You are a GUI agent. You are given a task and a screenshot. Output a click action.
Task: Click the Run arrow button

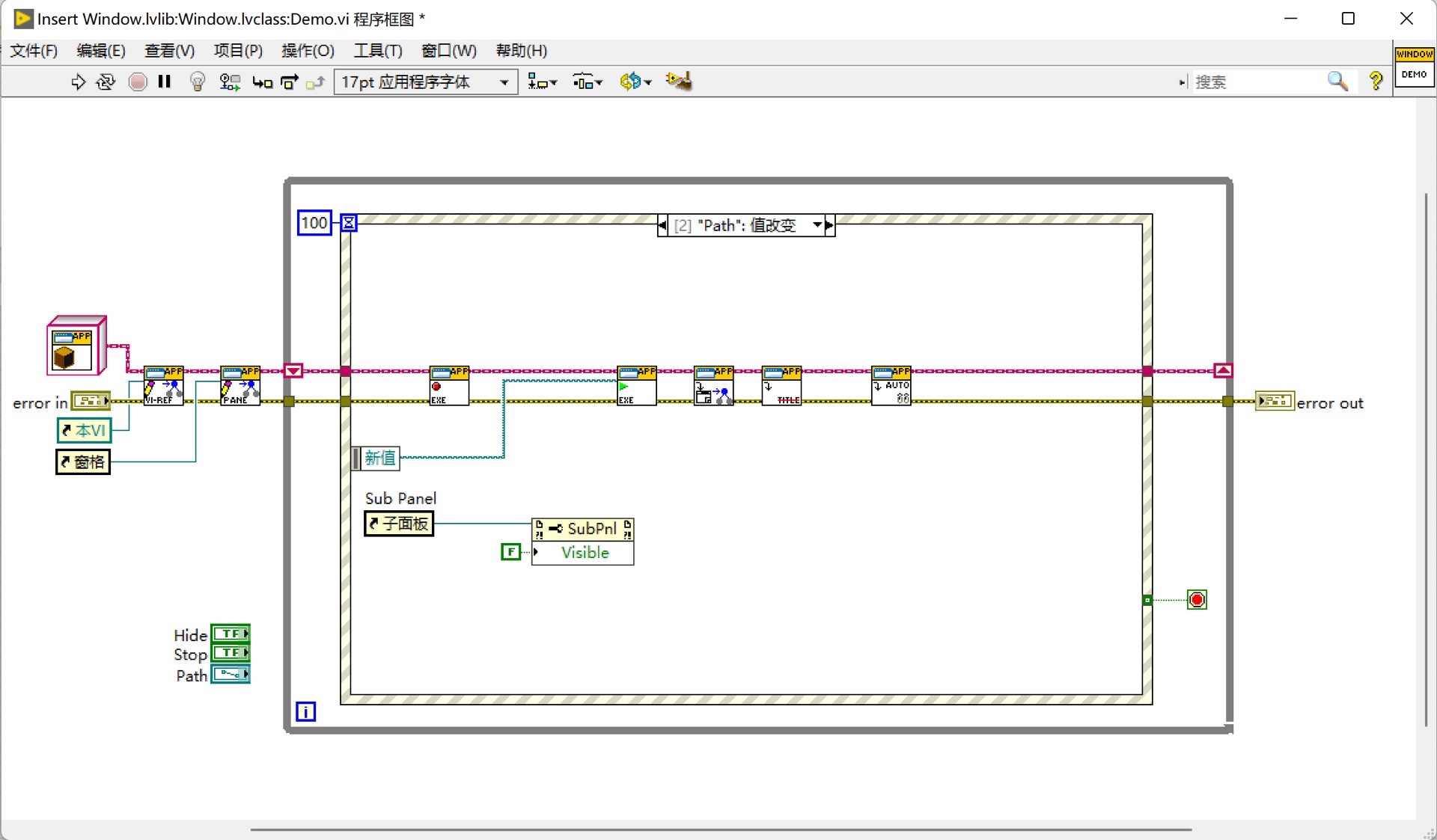click(x=78, y=82)
